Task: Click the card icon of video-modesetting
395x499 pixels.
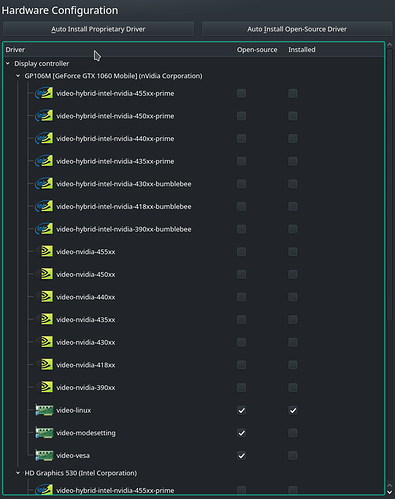Action: pos(44,433)
